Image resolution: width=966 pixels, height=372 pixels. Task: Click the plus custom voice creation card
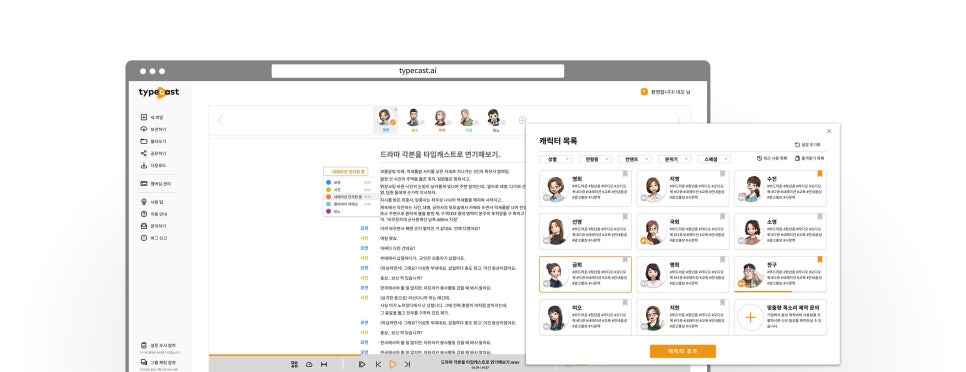click(780, 318)
